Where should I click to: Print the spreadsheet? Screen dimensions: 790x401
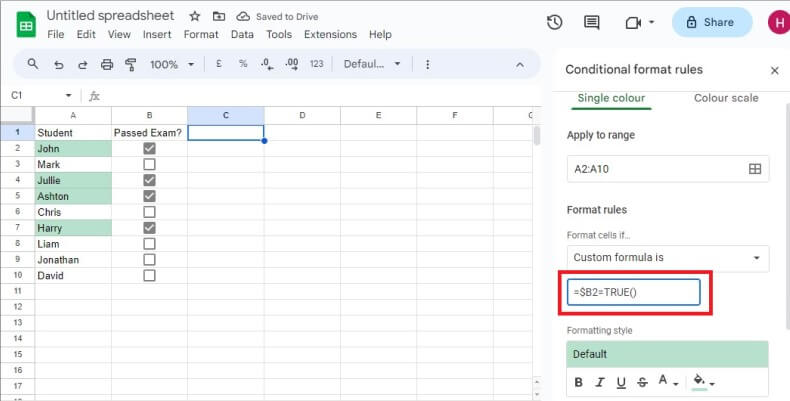pos(107,64)
